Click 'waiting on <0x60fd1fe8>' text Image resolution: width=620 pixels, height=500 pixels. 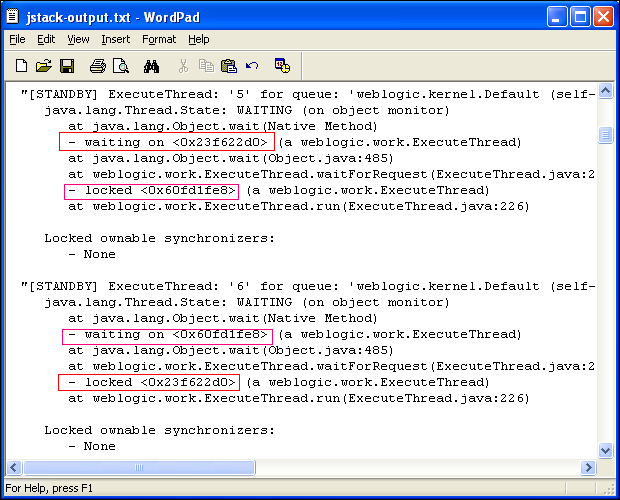(168, 334)
